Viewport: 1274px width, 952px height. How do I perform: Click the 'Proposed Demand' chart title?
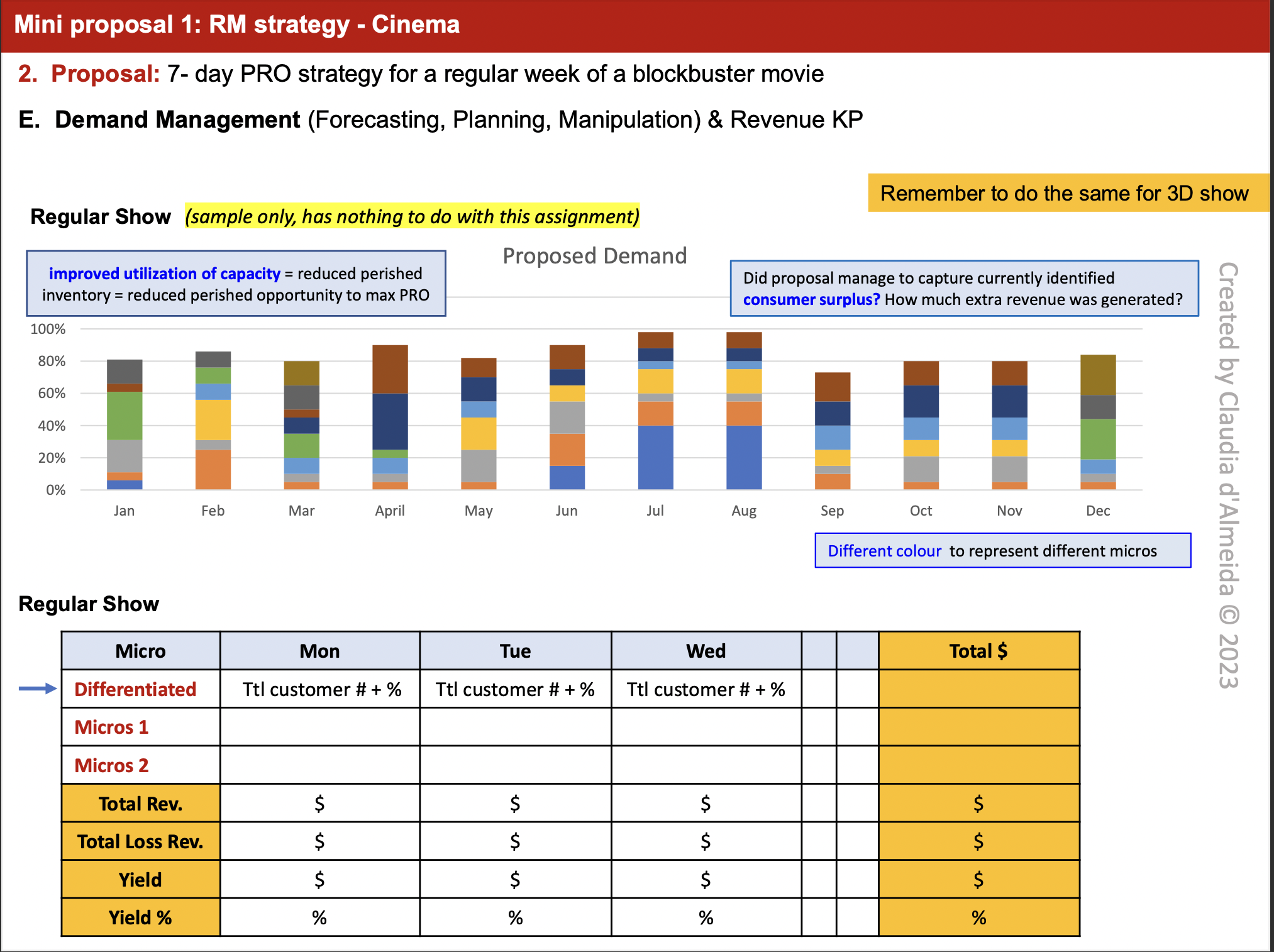click(594, 256)
